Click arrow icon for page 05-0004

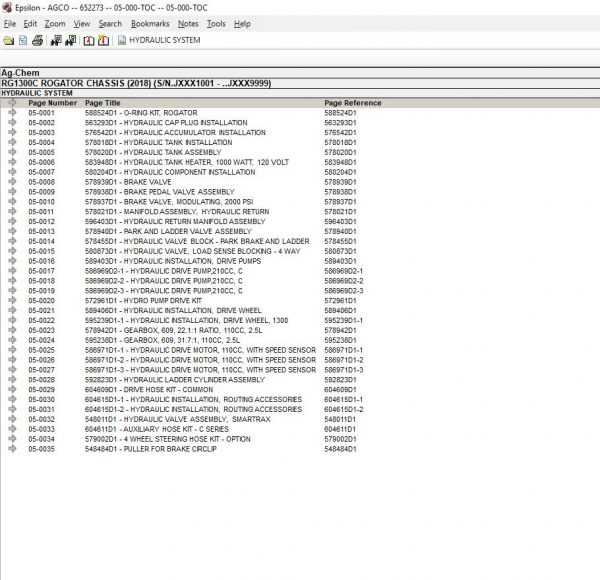coord(12,142)
